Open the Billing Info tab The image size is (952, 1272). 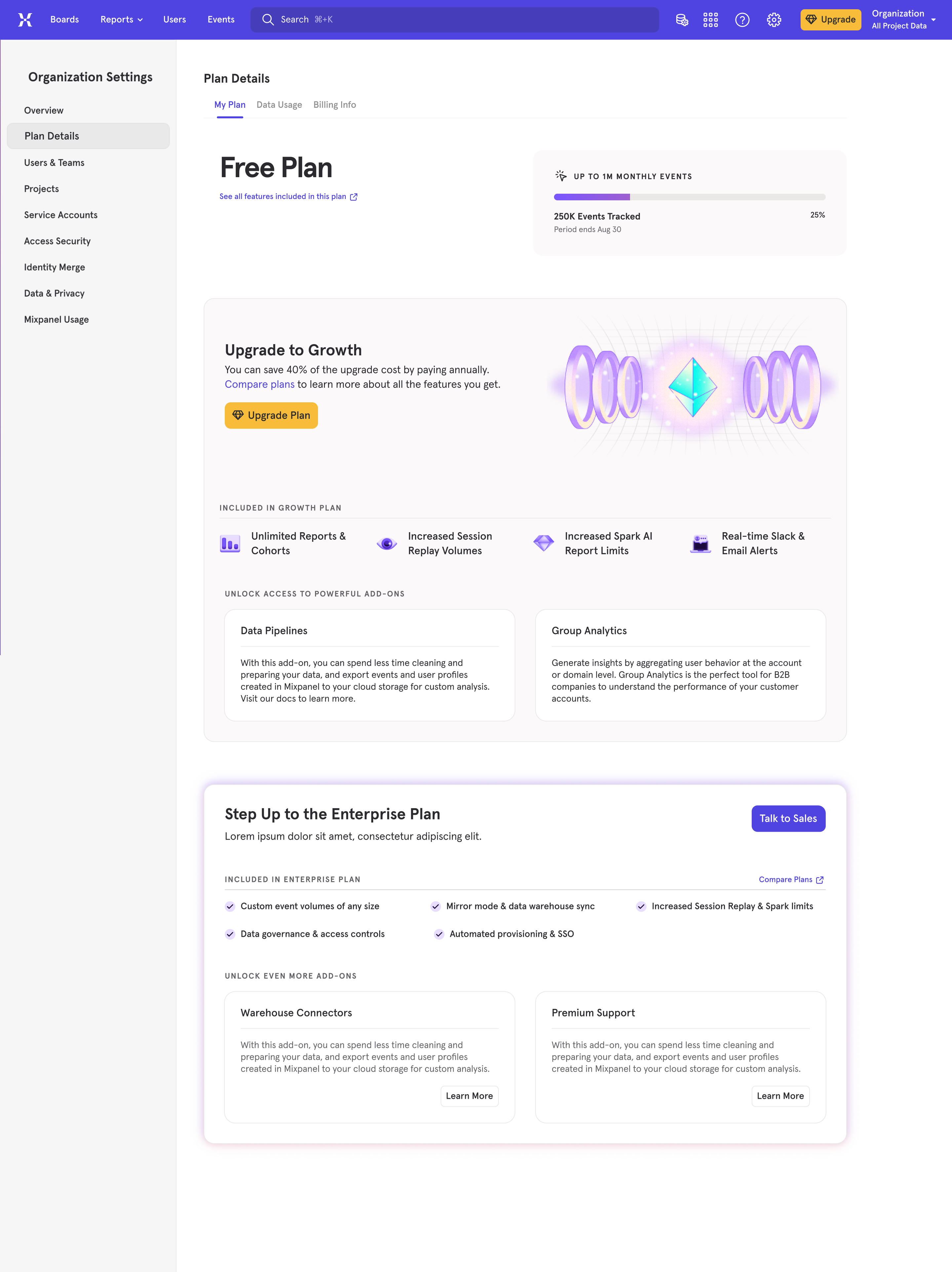tap(335, 105)
